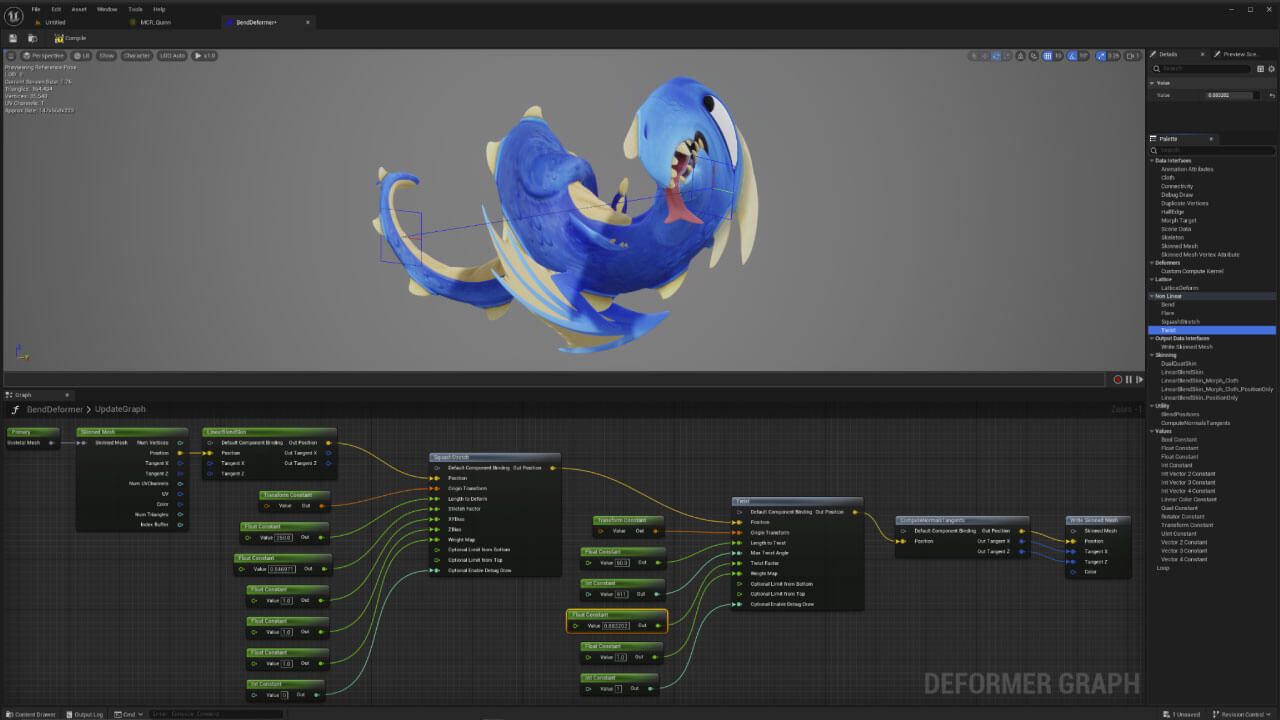Open the viewport options hamburger menu
The image size is (1280, 720).
click(11, 56)
